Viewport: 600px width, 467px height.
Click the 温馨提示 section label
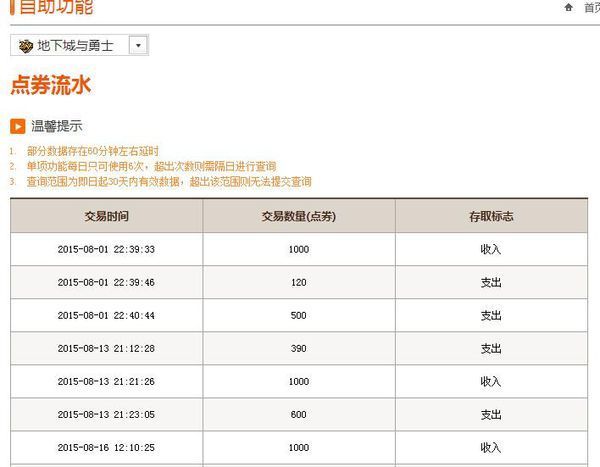[x=57, y=126]
